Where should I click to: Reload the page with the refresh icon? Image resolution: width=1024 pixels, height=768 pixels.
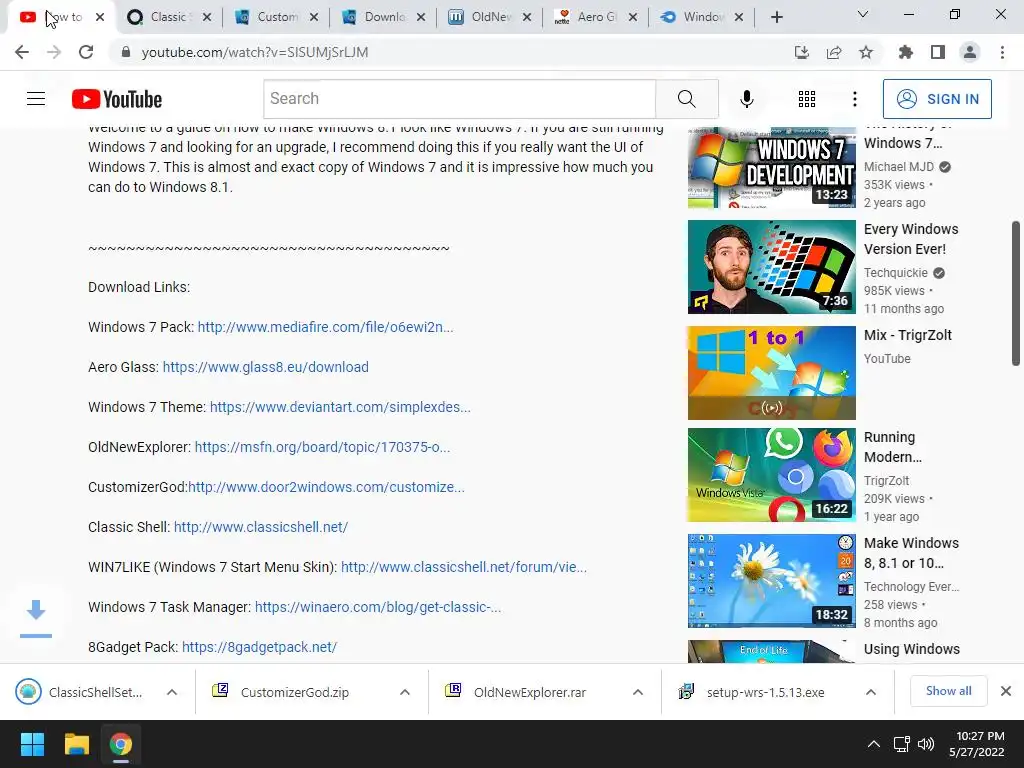(86, 52)
